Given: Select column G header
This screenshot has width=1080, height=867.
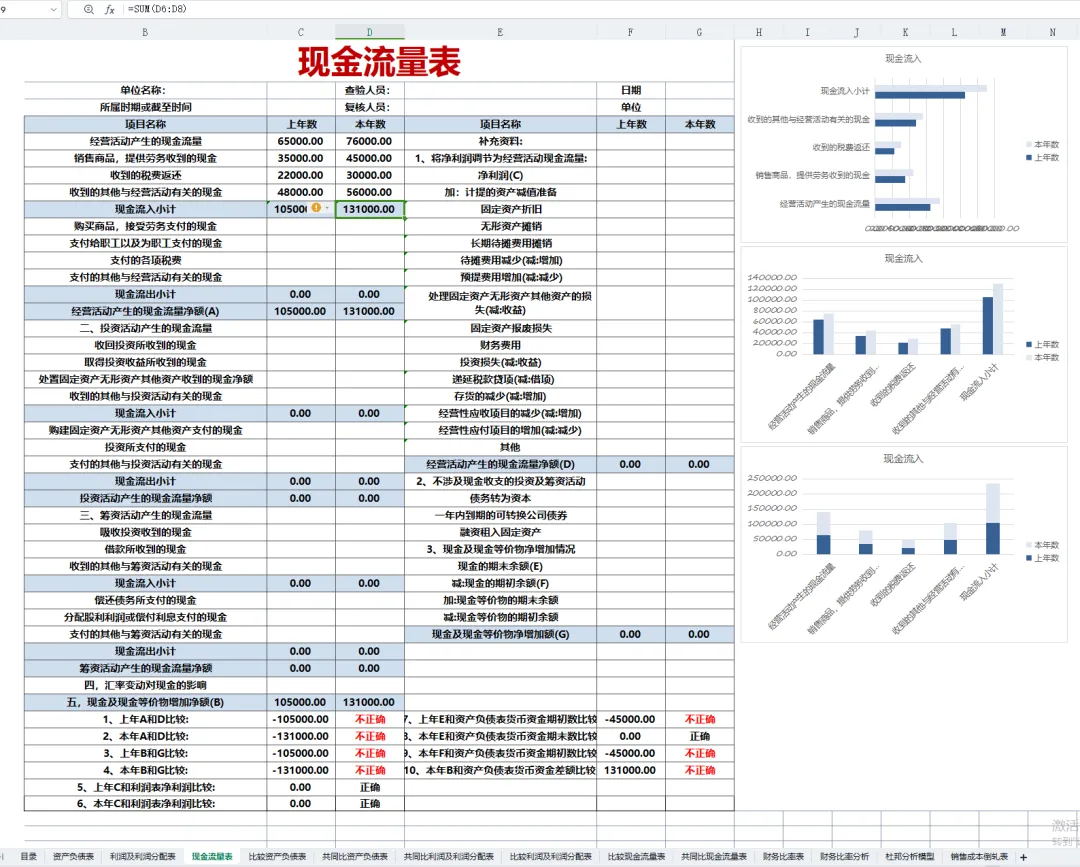Looking at the screenshot, I should [x=700, y=32].
